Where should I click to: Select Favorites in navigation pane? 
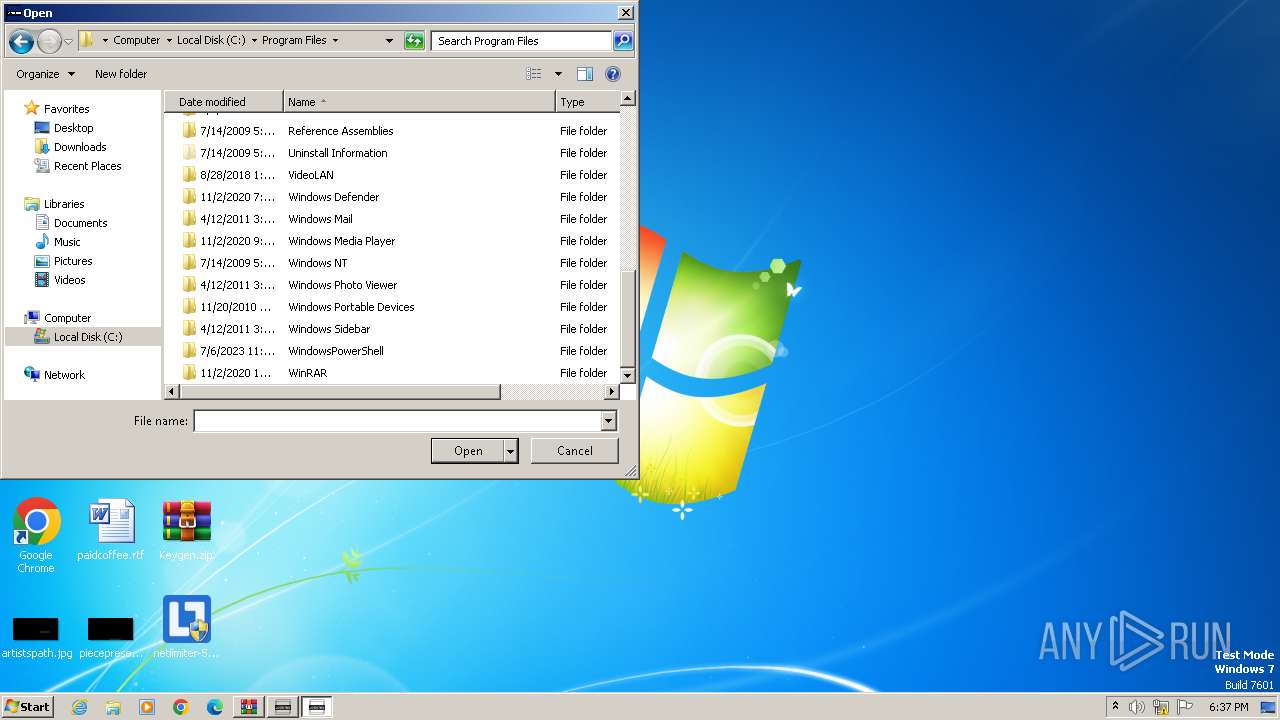pyautogui.click(x=66, y=109)
